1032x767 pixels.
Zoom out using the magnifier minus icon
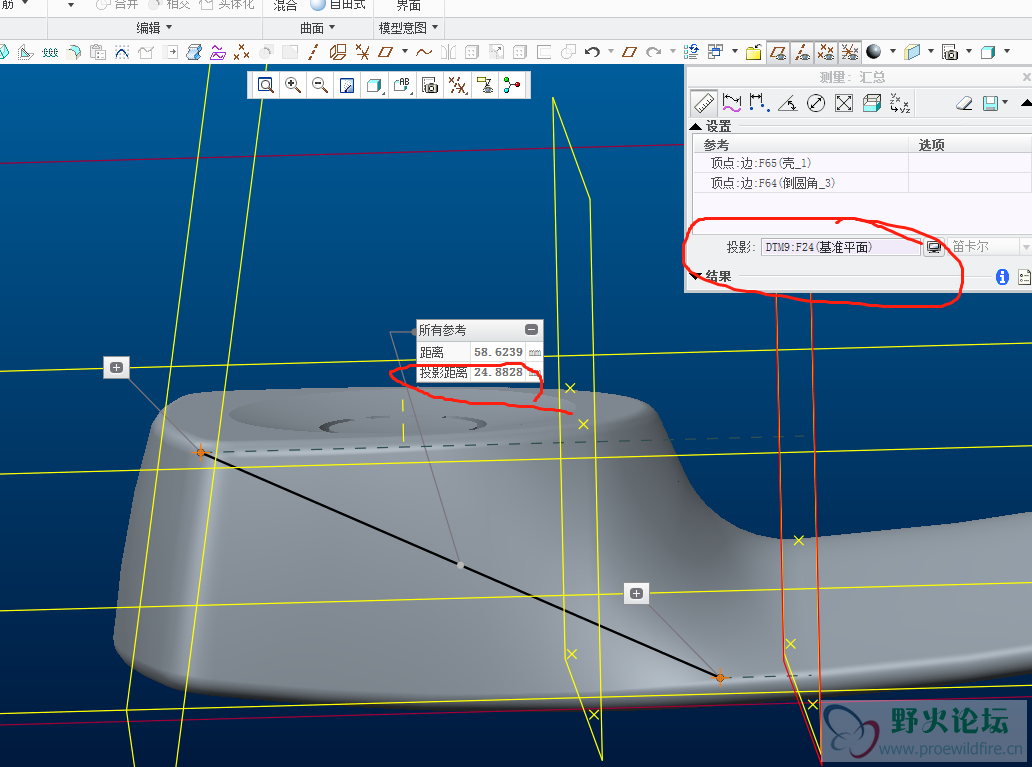320,85
